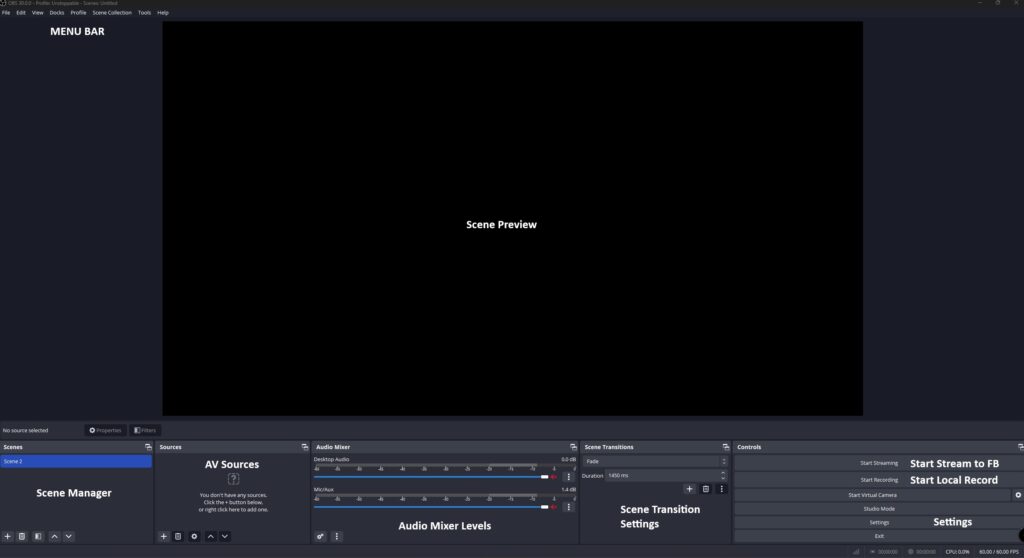Image resolution: width=1024 pixels, height=558 pixels.
Task: Open the View menu
Action: click(38, 12)
